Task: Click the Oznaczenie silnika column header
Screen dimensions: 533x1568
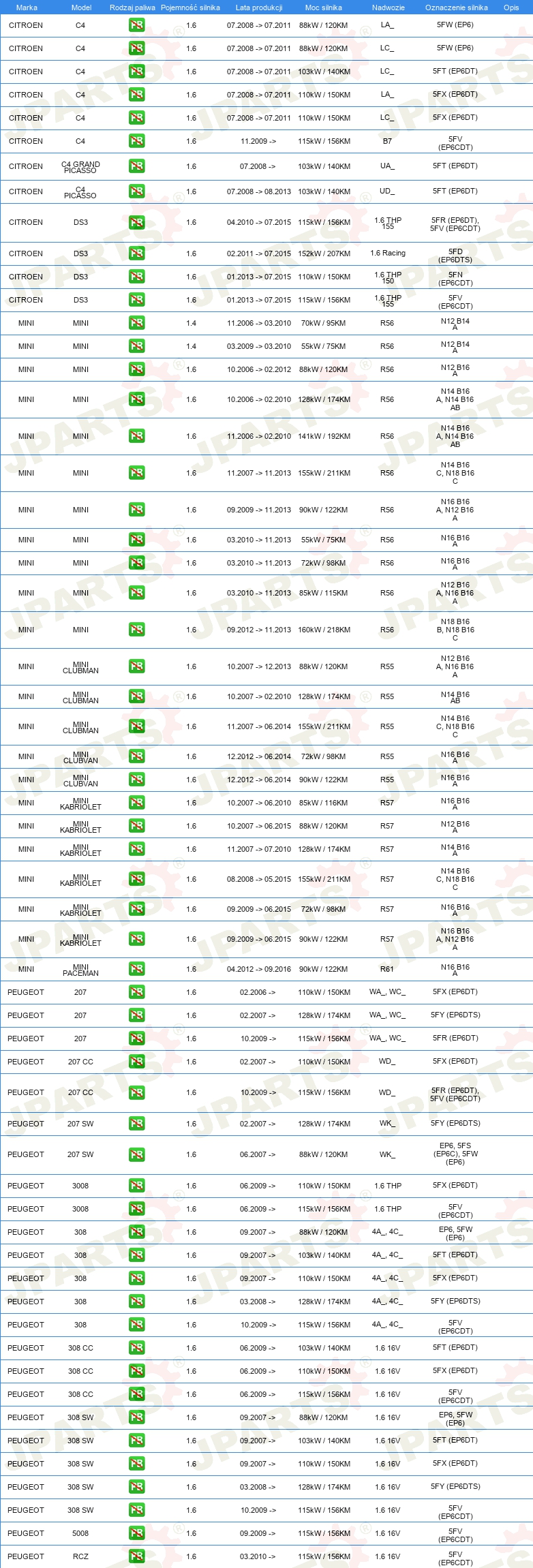Action: click(457, 7)
